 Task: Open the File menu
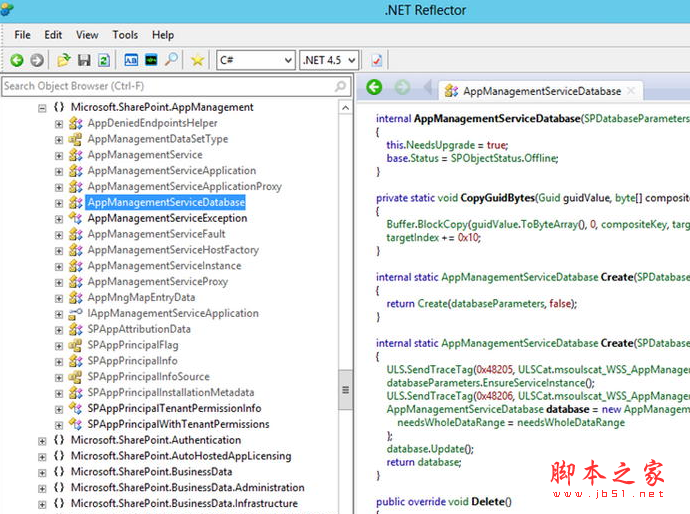pyautogui.click(x=22, y=35)
